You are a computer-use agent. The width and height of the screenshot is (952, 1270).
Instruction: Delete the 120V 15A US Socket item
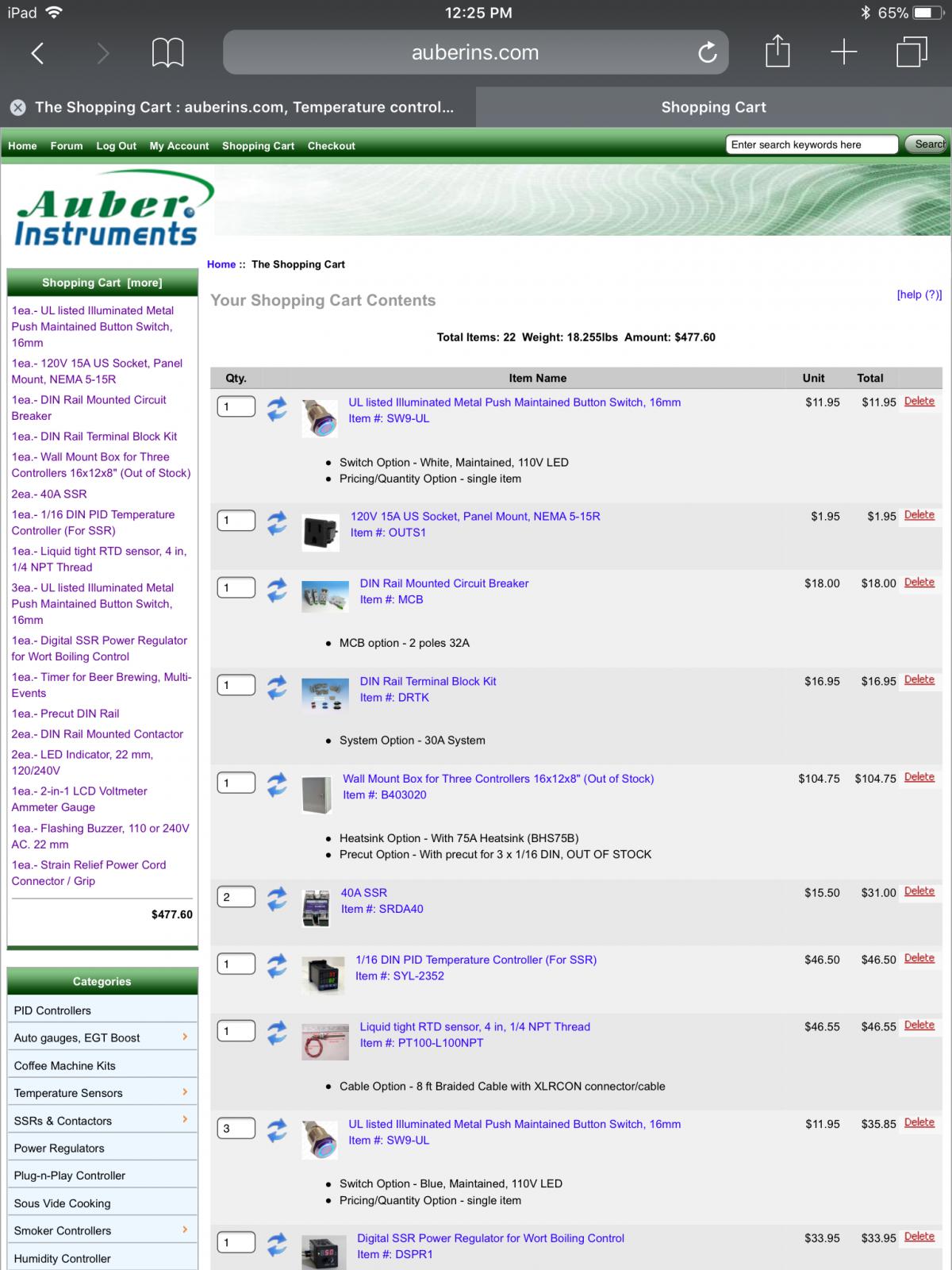[919, 515]
